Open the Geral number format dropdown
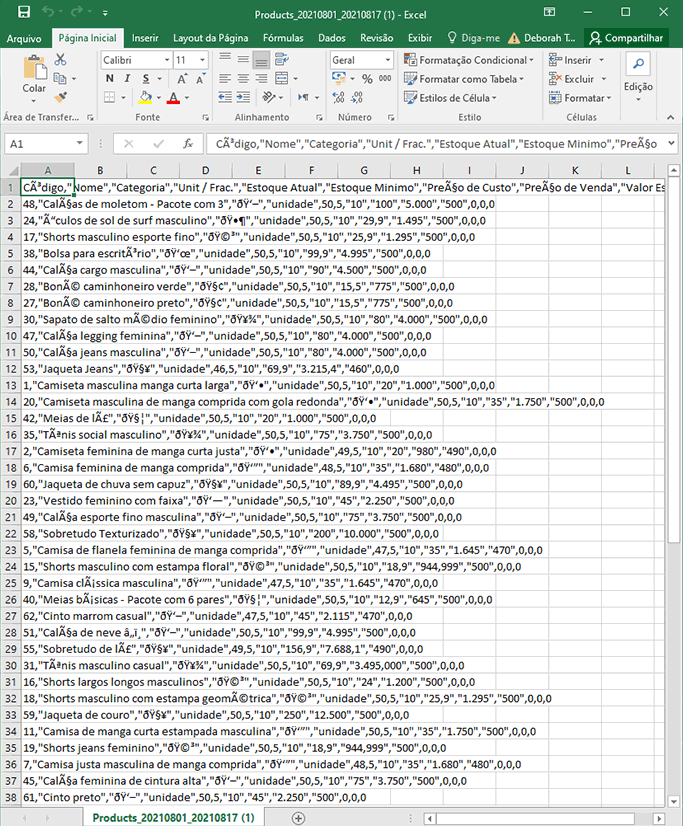Screen dimensions: 683x826 388,60
